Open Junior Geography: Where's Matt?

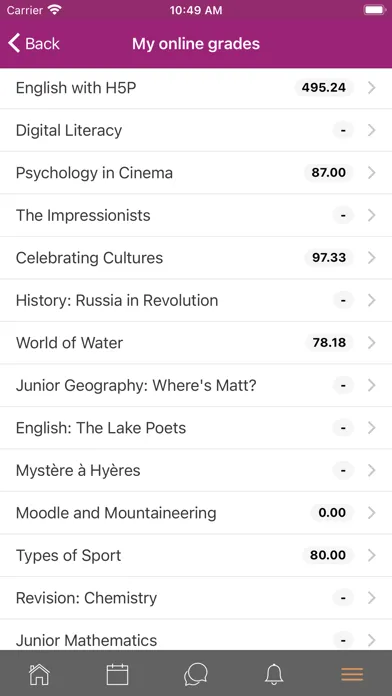click(x=196, y=385)
